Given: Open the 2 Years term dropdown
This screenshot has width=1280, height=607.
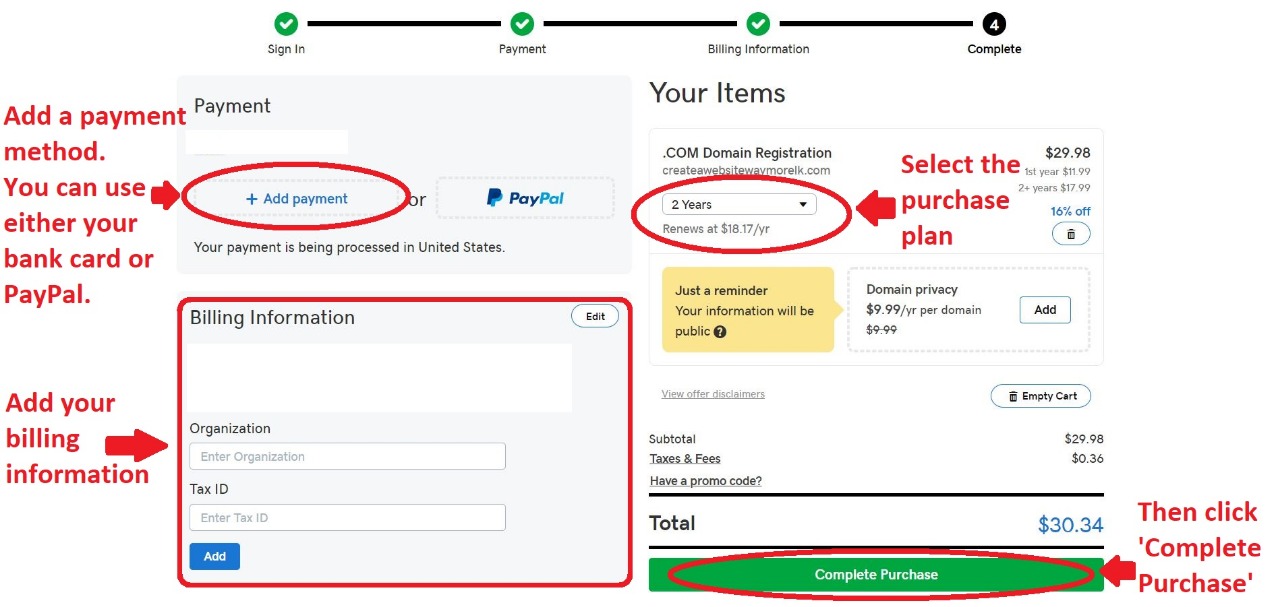Looking at the screenshot, I should [739, 204].
